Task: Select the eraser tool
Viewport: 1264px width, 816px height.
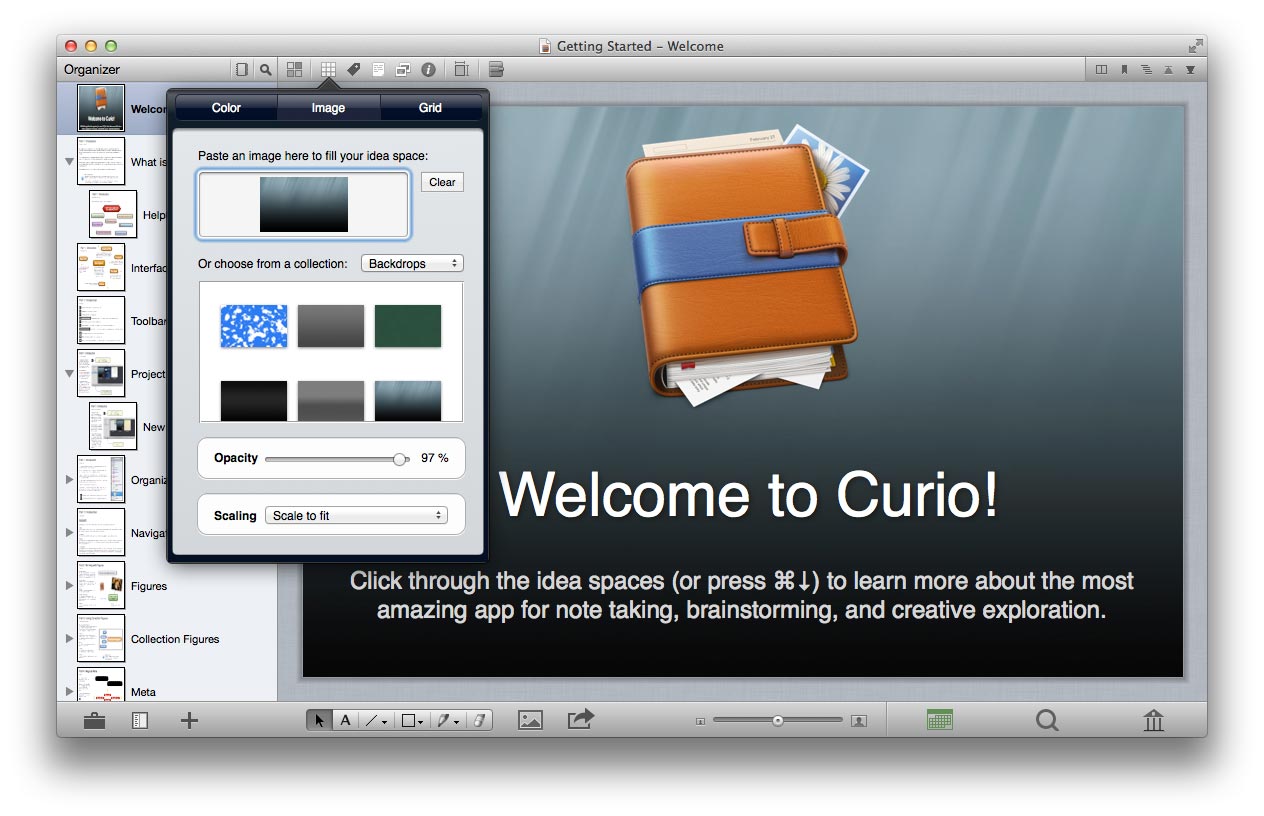Action: [x=479, y=720]
